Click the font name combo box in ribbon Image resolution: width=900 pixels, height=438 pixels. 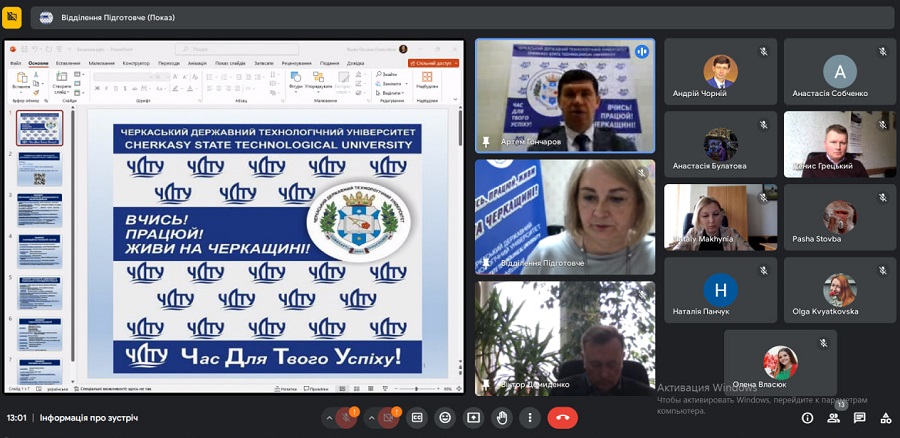(122, 76)
